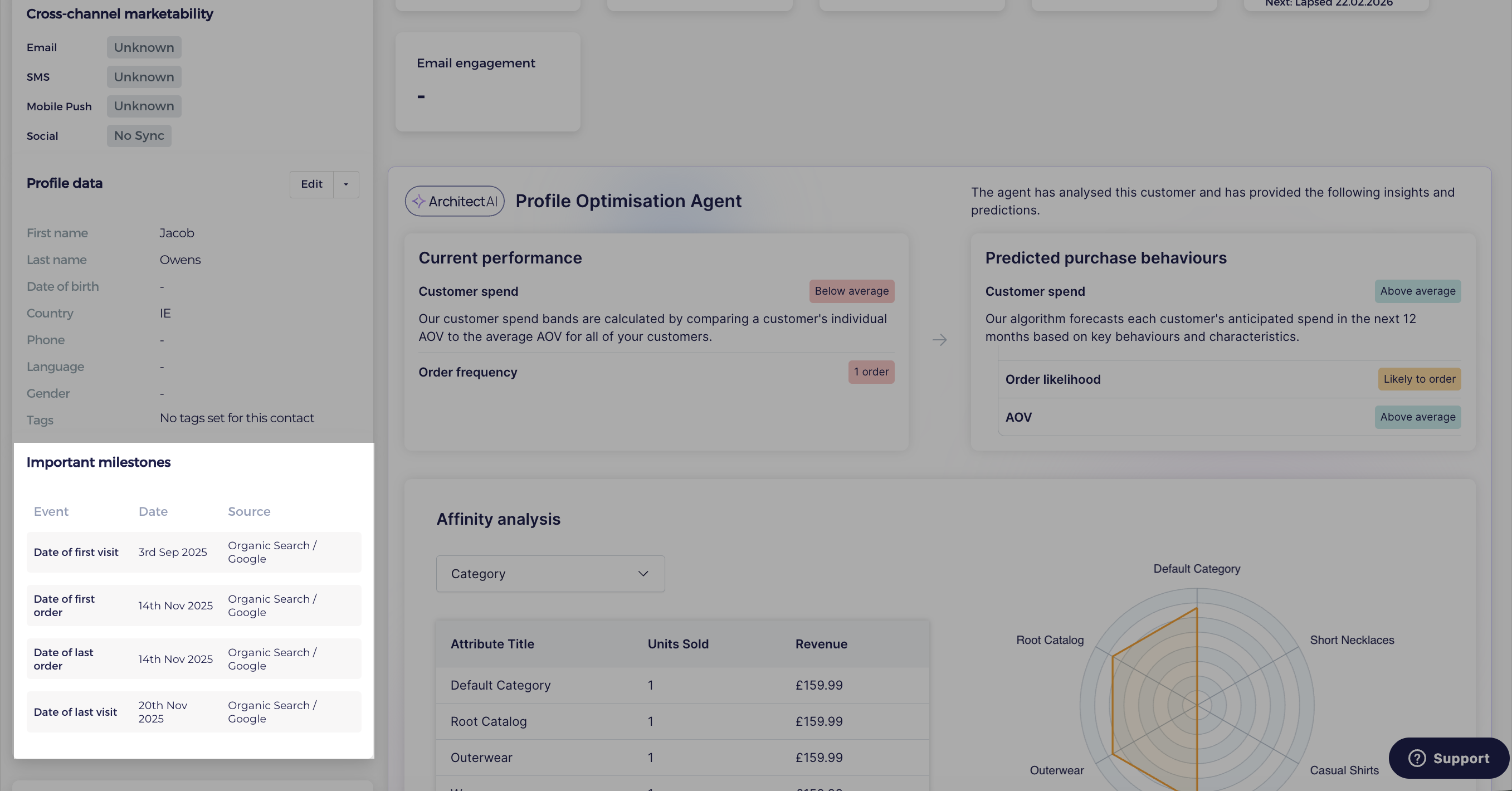Viewport: 1512px width, 791px height.
Task: Click No tags set for this contact
Action: coord(237,418)
